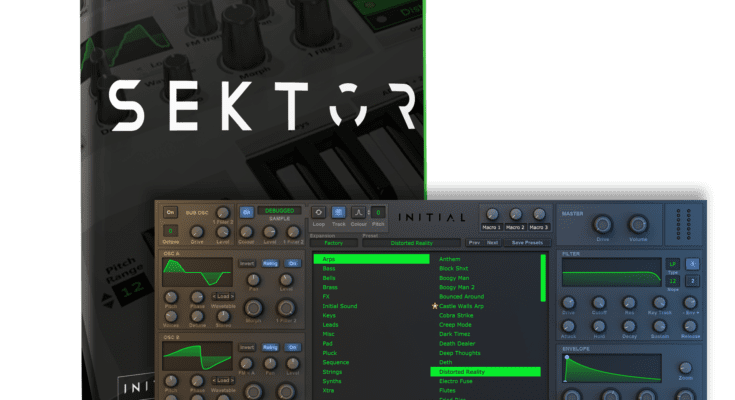735x400 pixels.
Task: Click the Loop icon button
Action: (x=318, y=212)
